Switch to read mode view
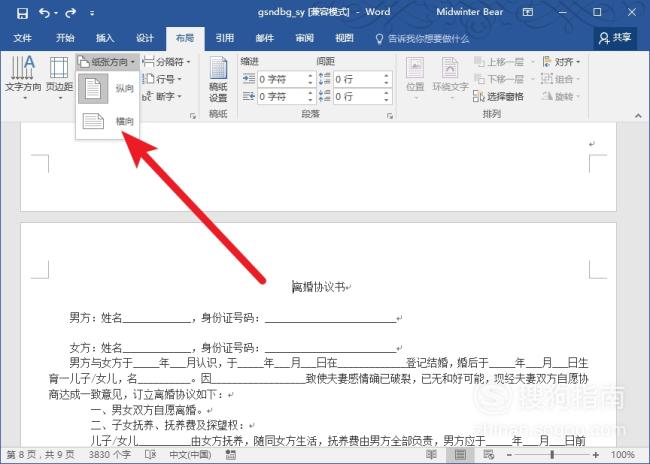This screenshot has height=464, width=650. [x=431, y=455]
